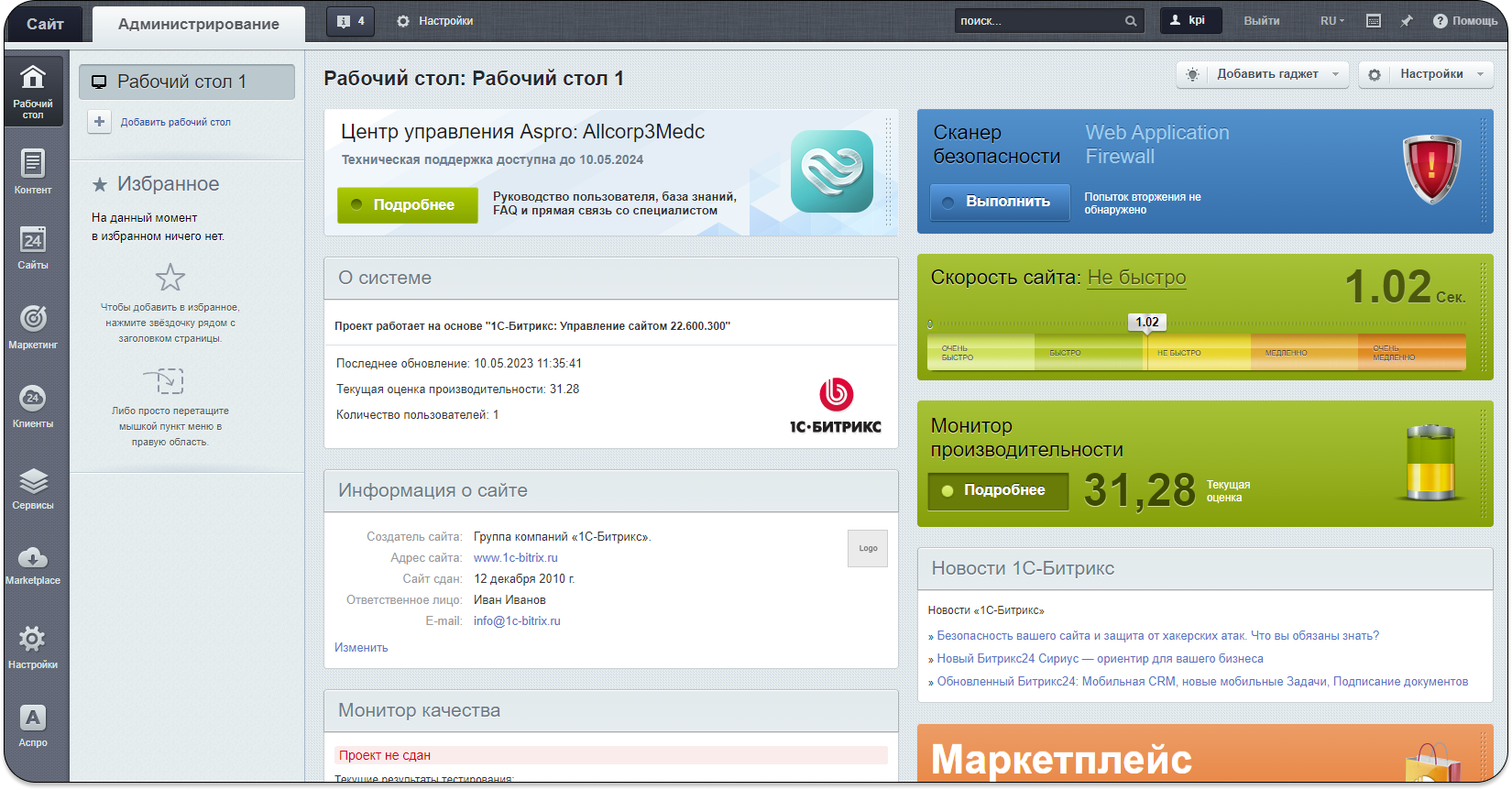
Task: Expand the desktop Настройки dropdown arrow
Action: click(x=1480, y=74)
